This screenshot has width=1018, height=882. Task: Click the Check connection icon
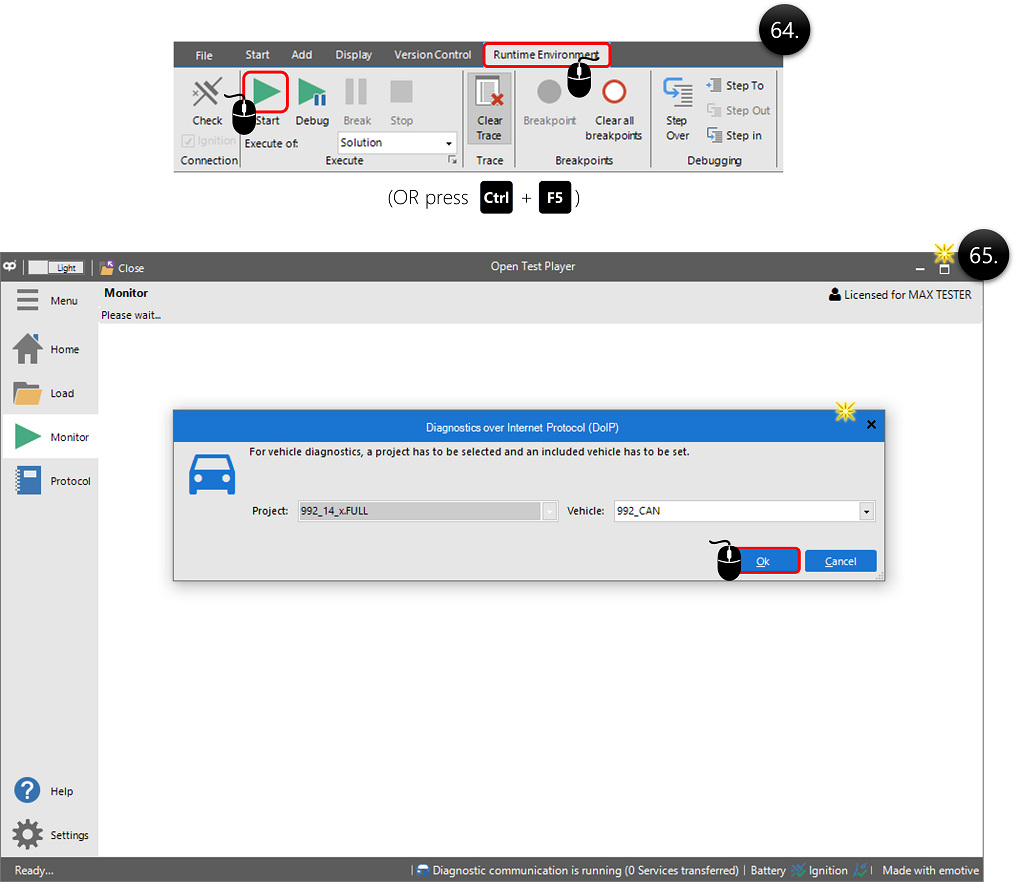coord(207,93)
